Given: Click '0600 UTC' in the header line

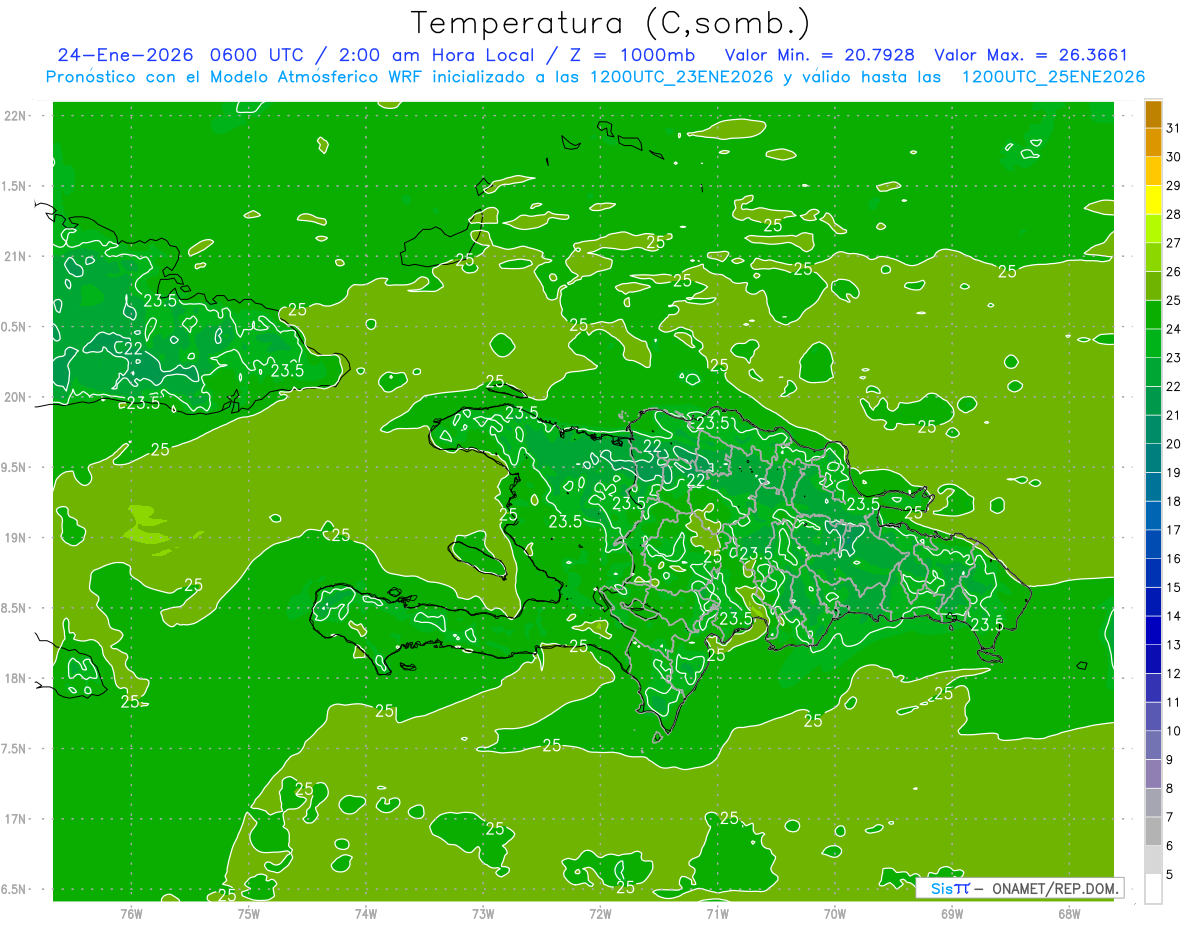Looking at the screenshot, I should pyautogui.click(x=258, y=55).
